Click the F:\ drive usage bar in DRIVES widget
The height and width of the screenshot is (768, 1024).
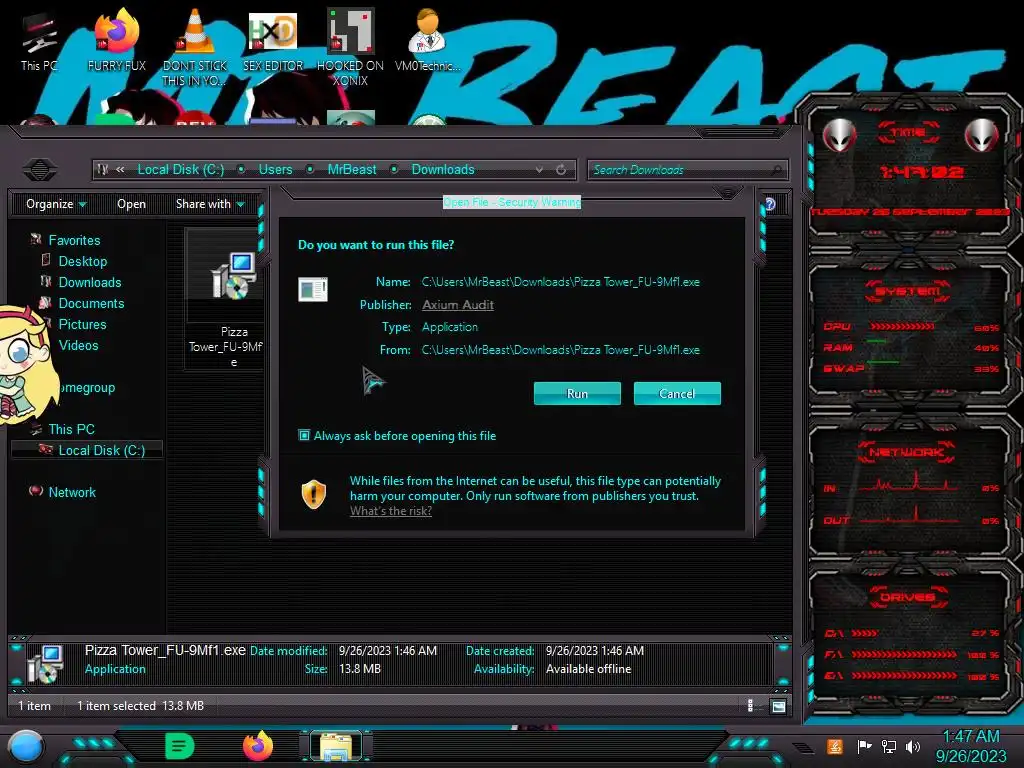coord(904,654)
